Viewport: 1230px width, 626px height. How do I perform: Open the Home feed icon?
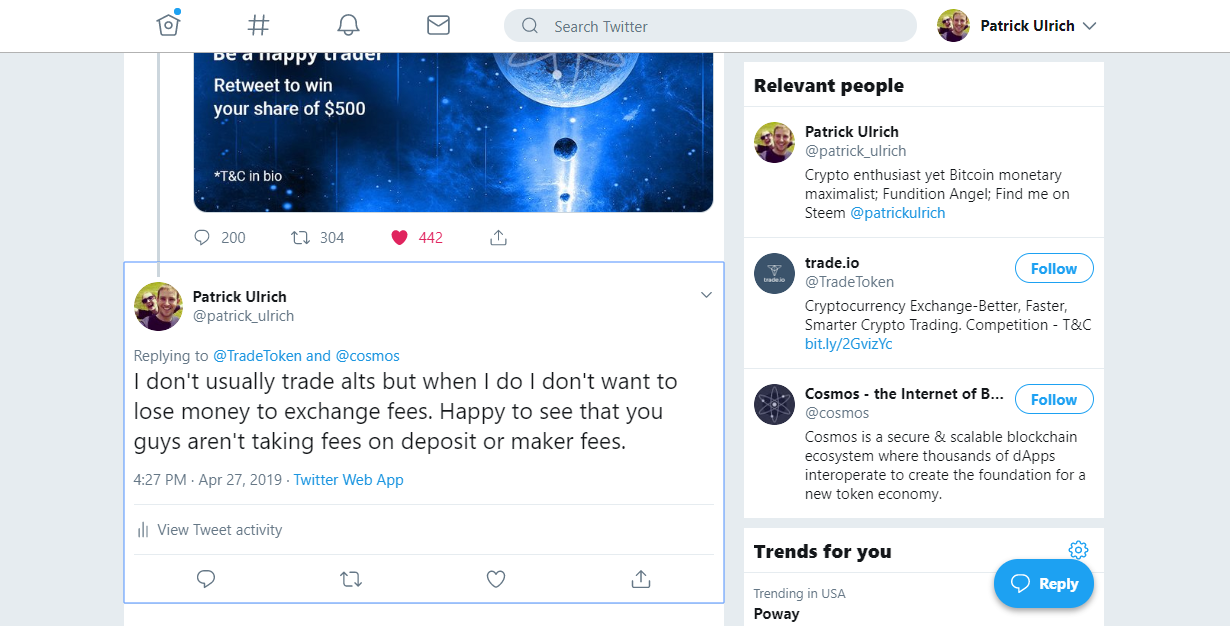(168, 25)
